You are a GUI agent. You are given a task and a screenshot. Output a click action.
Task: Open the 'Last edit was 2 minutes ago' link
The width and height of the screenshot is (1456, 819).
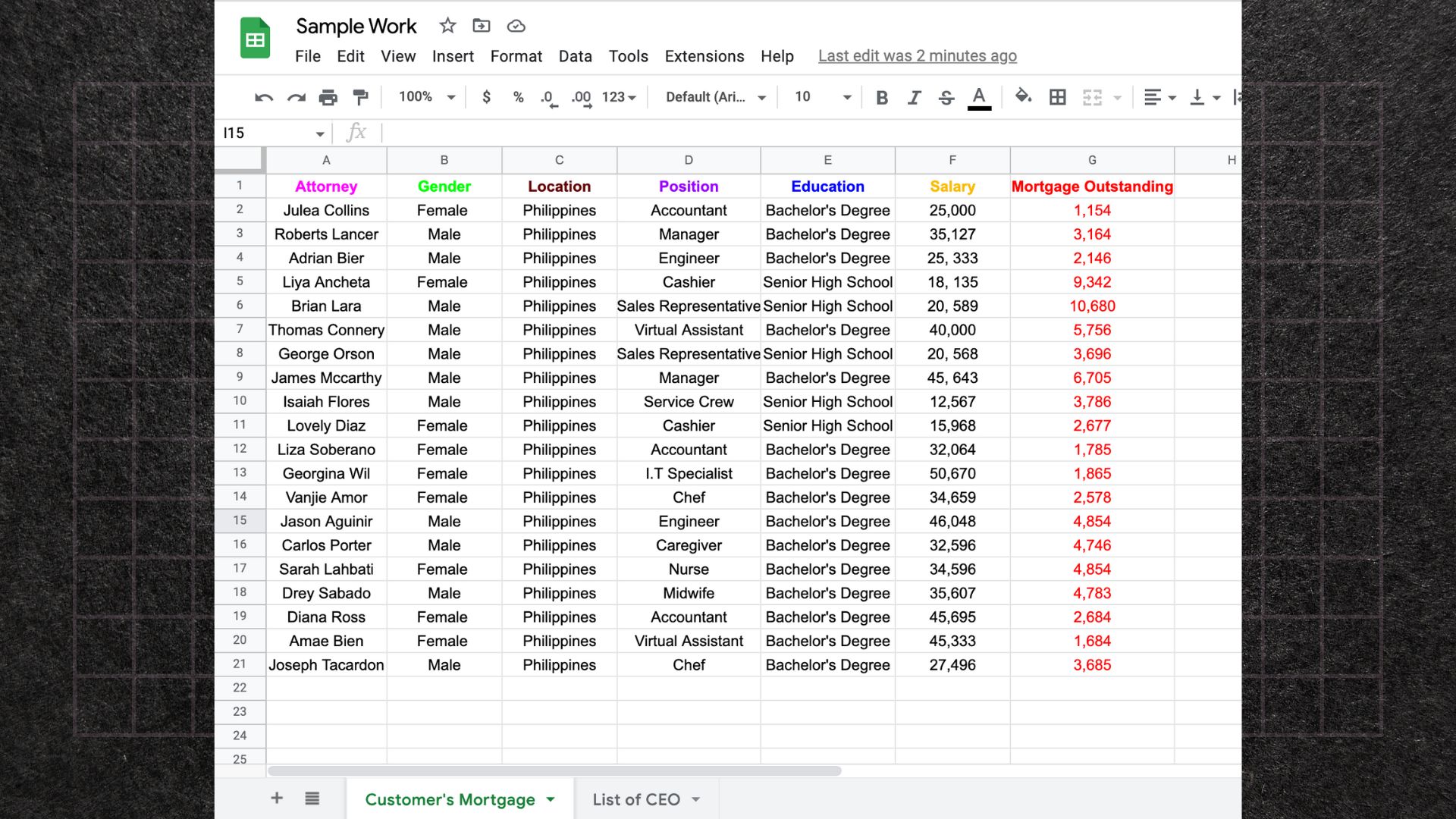pos(917,56)
